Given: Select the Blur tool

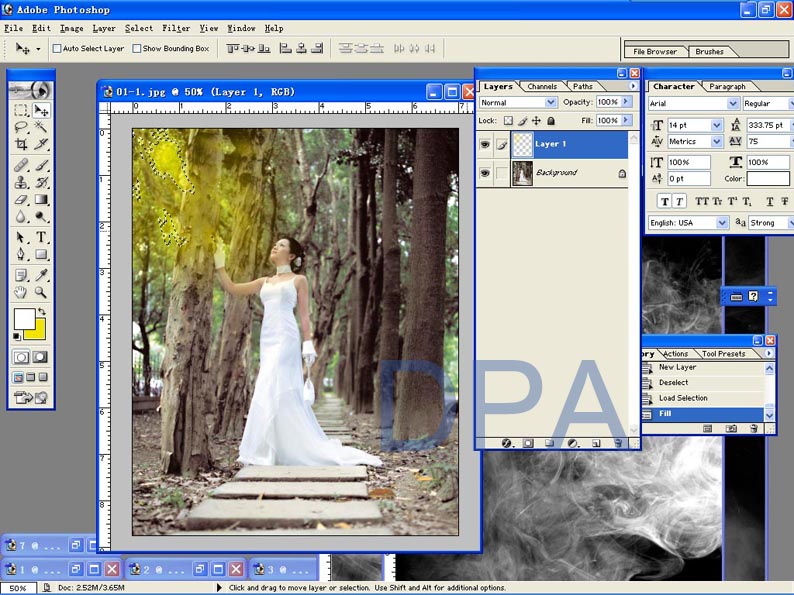Looking at the screenshot, I should [21, 217].
